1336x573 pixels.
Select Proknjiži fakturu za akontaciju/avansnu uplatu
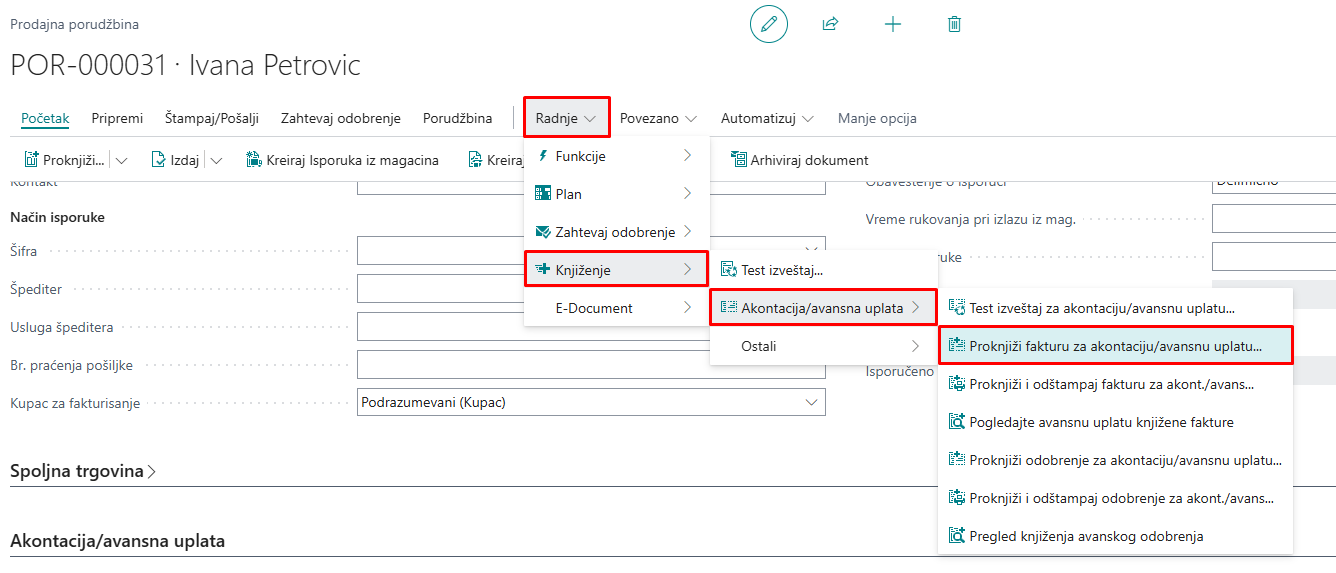coord(1115,346)
